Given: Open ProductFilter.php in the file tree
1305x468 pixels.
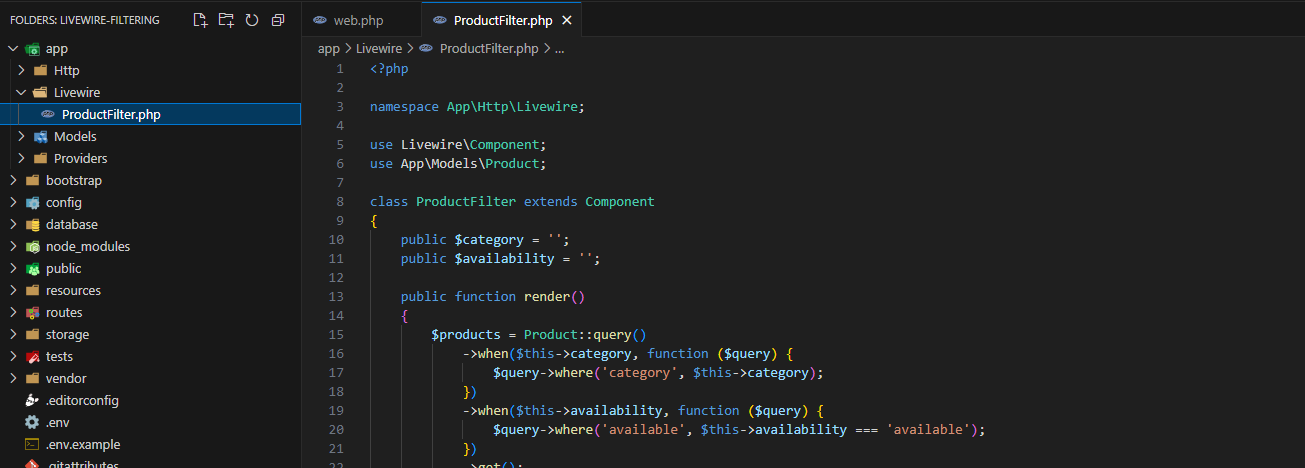Looking at the screenshot, I should (110, 114).
